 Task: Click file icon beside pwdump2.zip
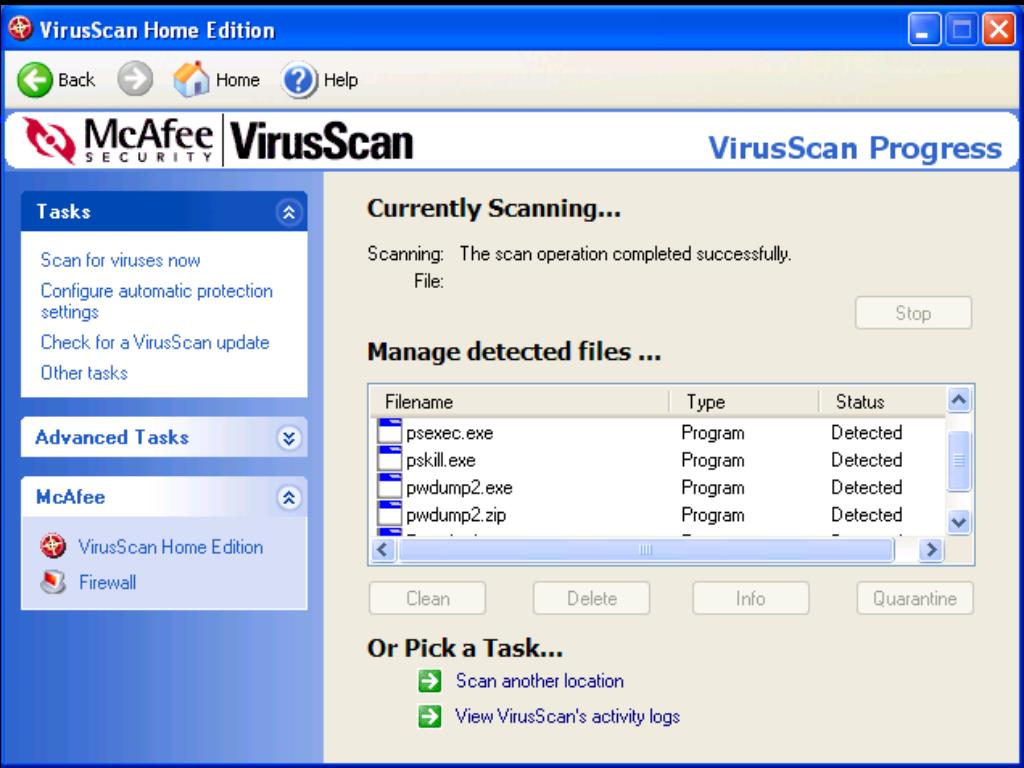(x=389, y=514)
